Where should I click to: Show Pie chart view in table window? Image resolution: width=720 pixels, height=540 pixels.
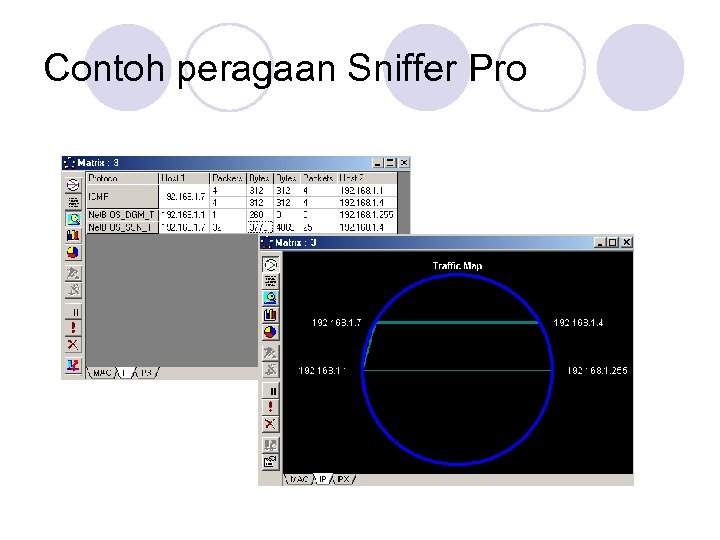[x=73, y=252]
